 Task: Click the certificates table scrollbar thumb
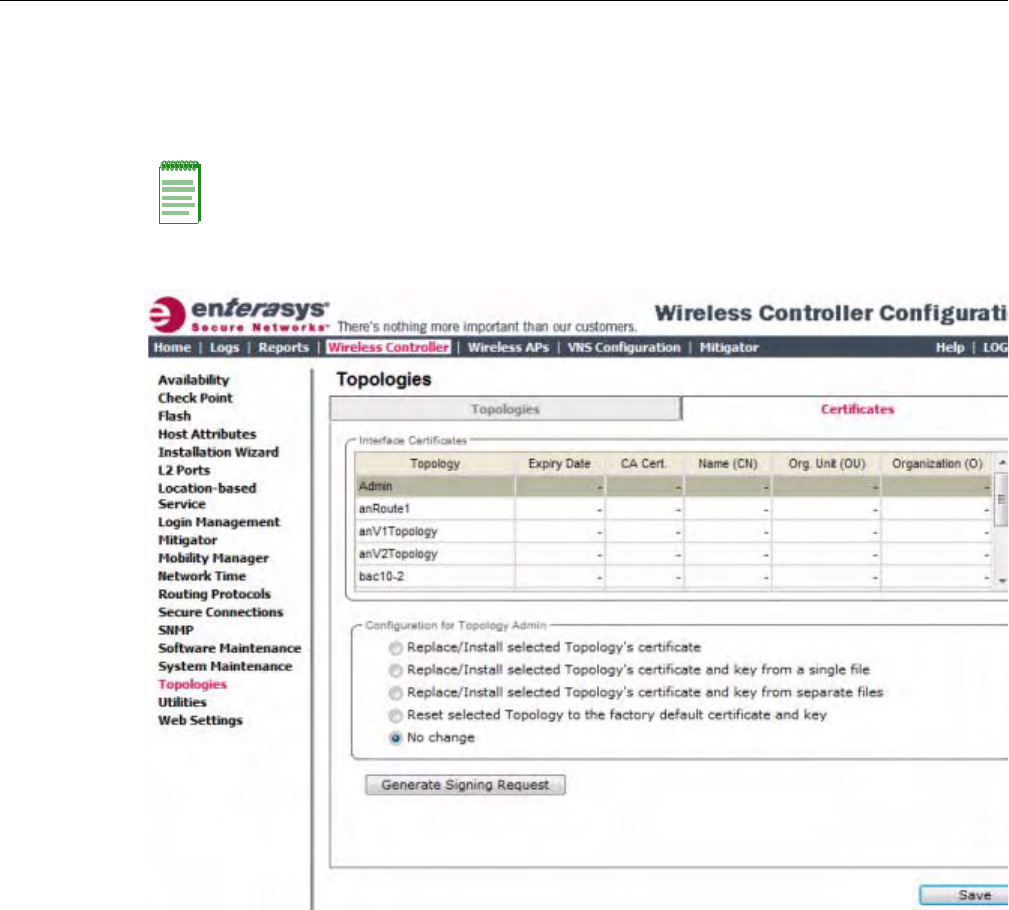[x=1001, y=499]
